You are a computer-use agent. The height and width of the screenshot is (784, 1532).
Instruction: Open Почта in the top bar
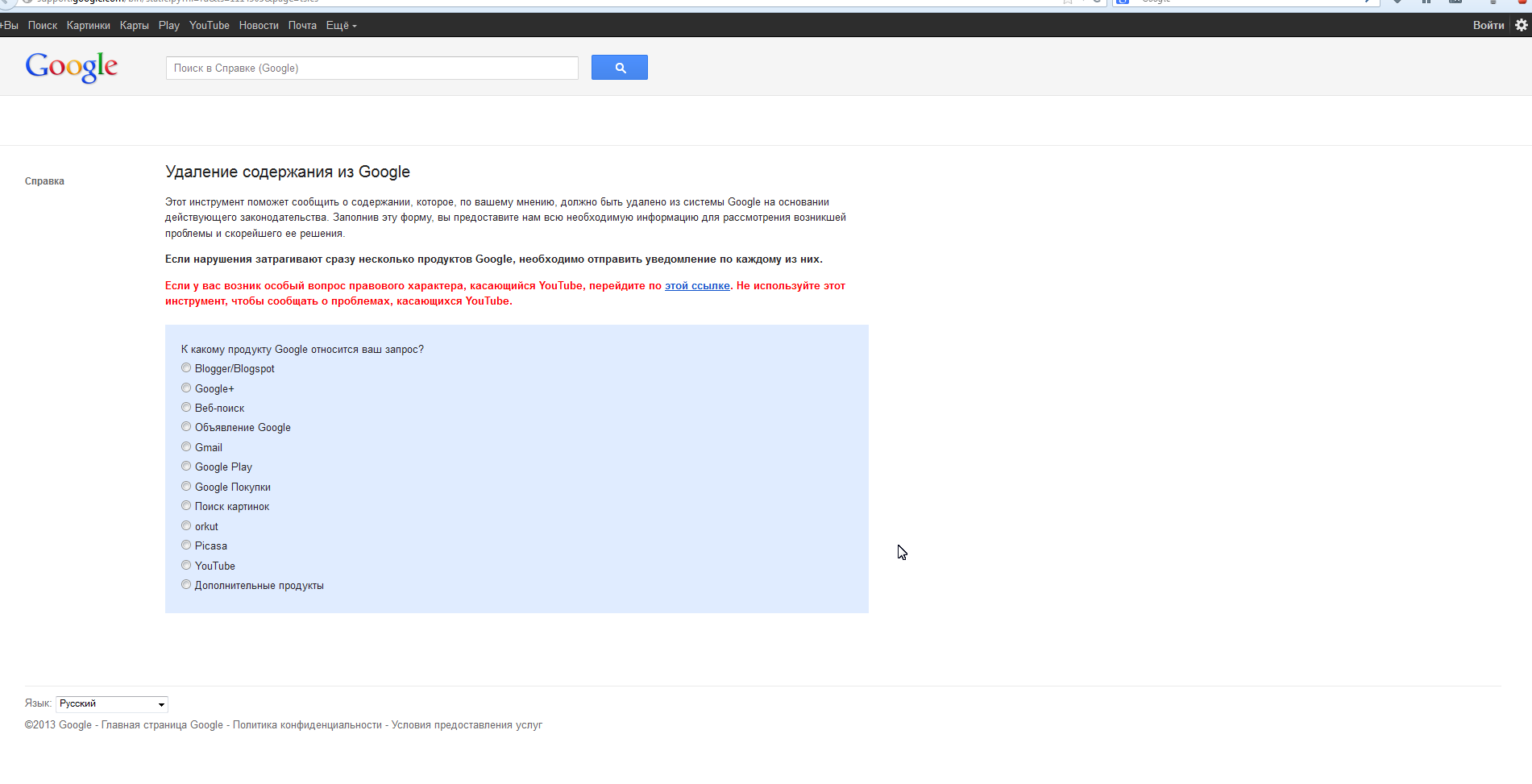pyautogui.click(x=302, y=26)
